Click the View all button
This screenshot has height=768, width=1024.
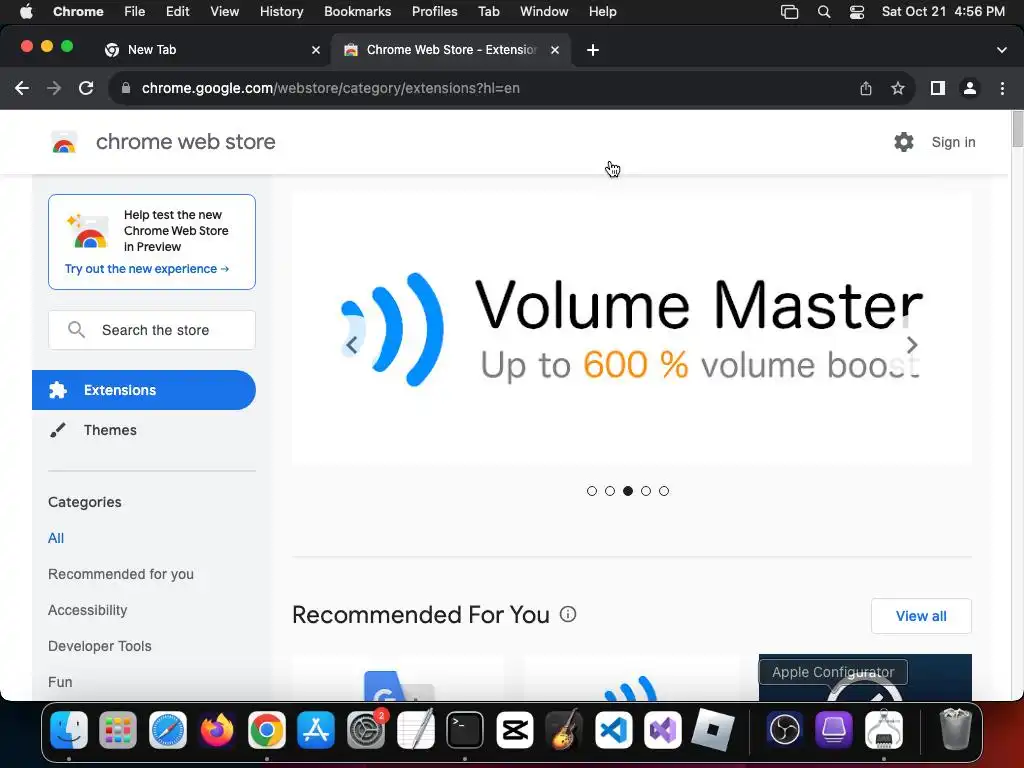tap(921, 616)
